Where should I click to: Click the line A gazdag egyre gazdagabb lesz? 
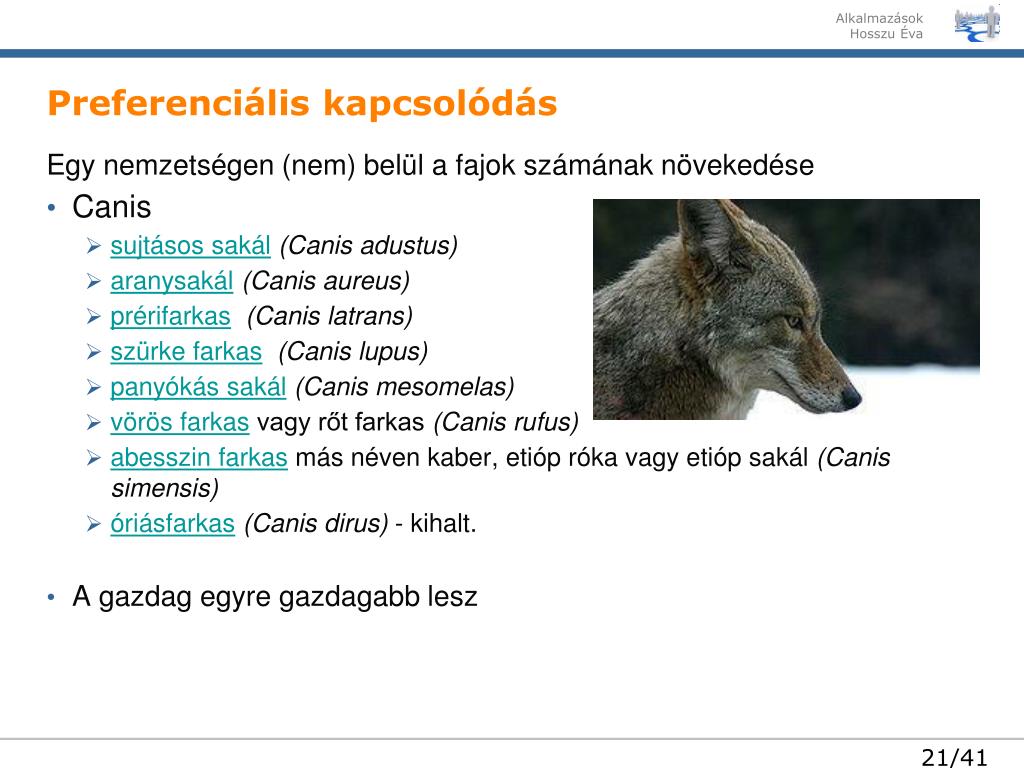(275, 597)
